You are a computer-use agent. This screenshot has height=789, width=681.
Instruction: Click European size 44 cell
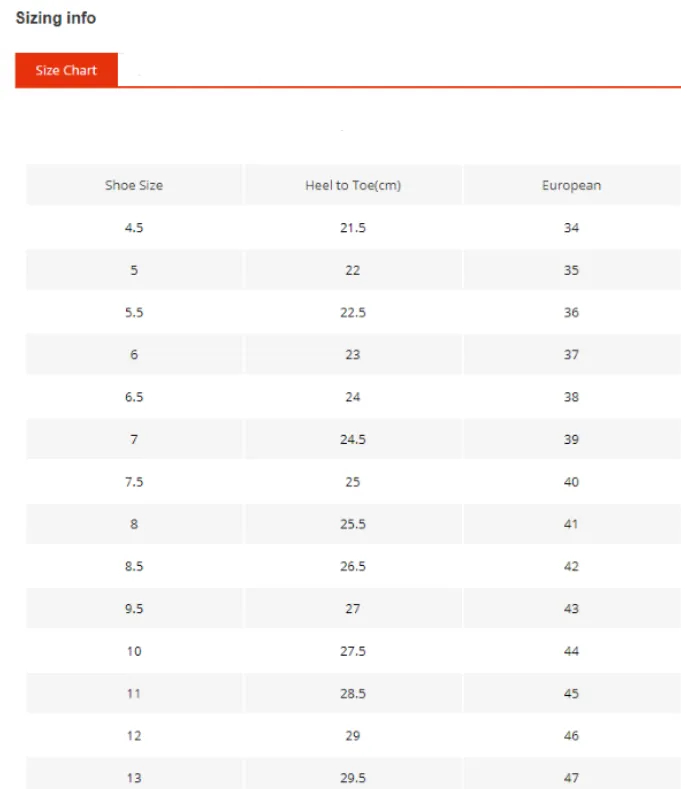pos(572,651)
